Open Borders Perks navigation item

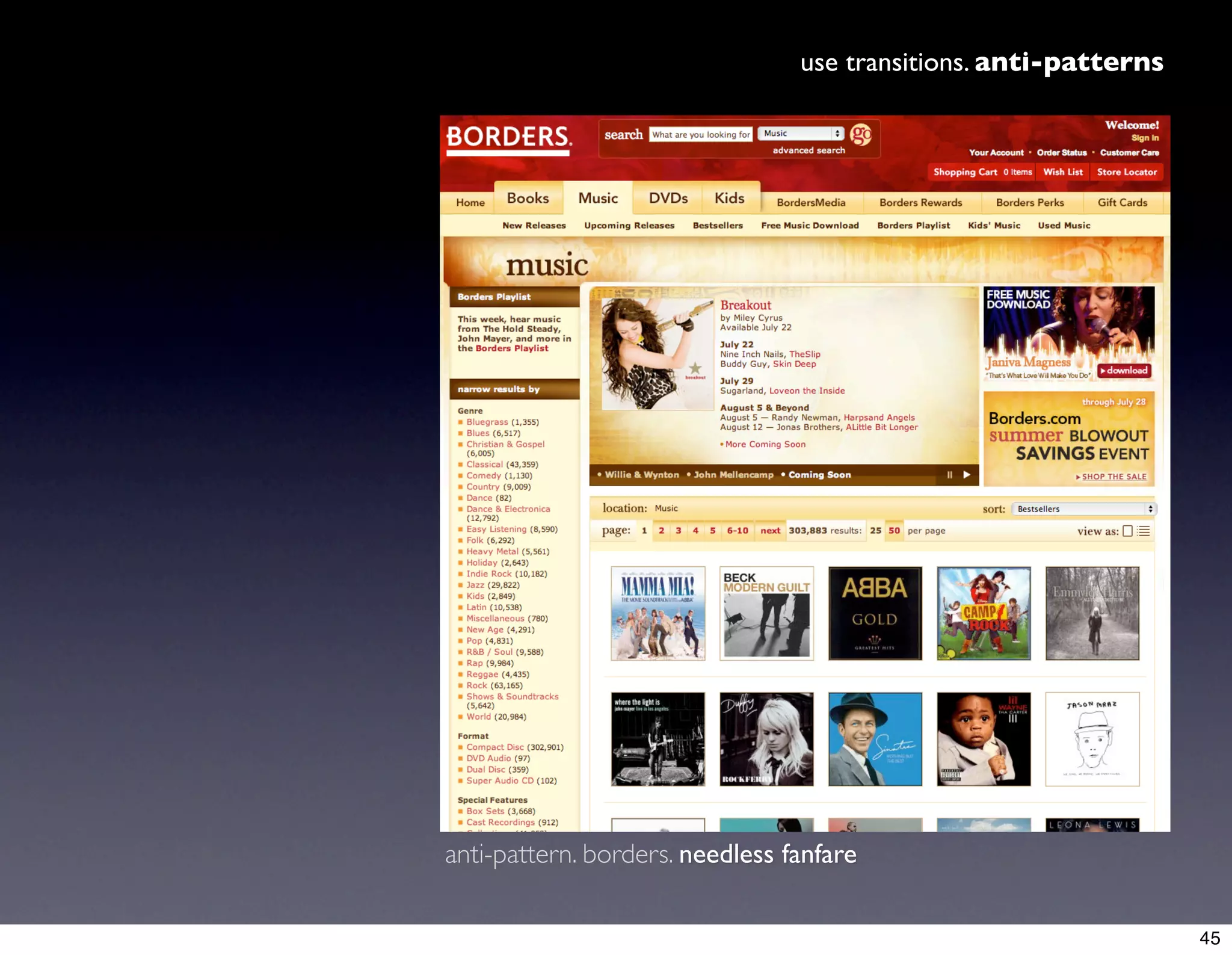(1030, 203)
